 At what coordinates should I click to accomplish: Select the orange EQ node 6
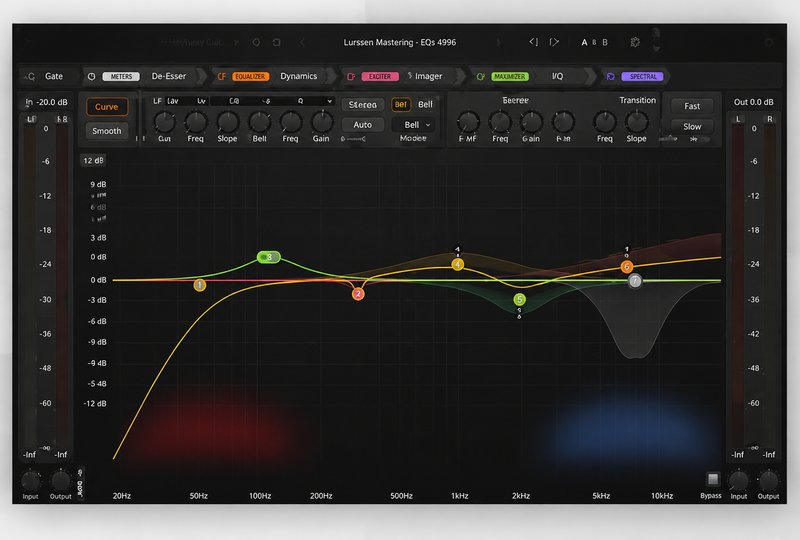point(627,266)
